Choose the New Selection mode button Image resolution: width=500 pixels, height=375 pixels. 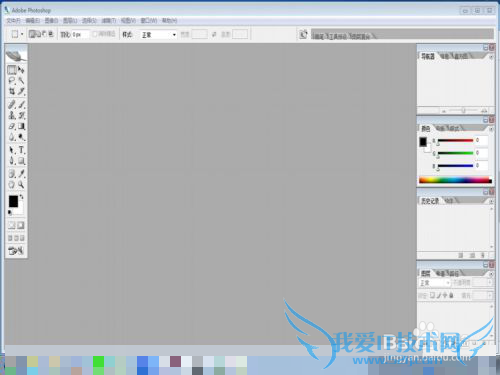[x=32, y=34]
